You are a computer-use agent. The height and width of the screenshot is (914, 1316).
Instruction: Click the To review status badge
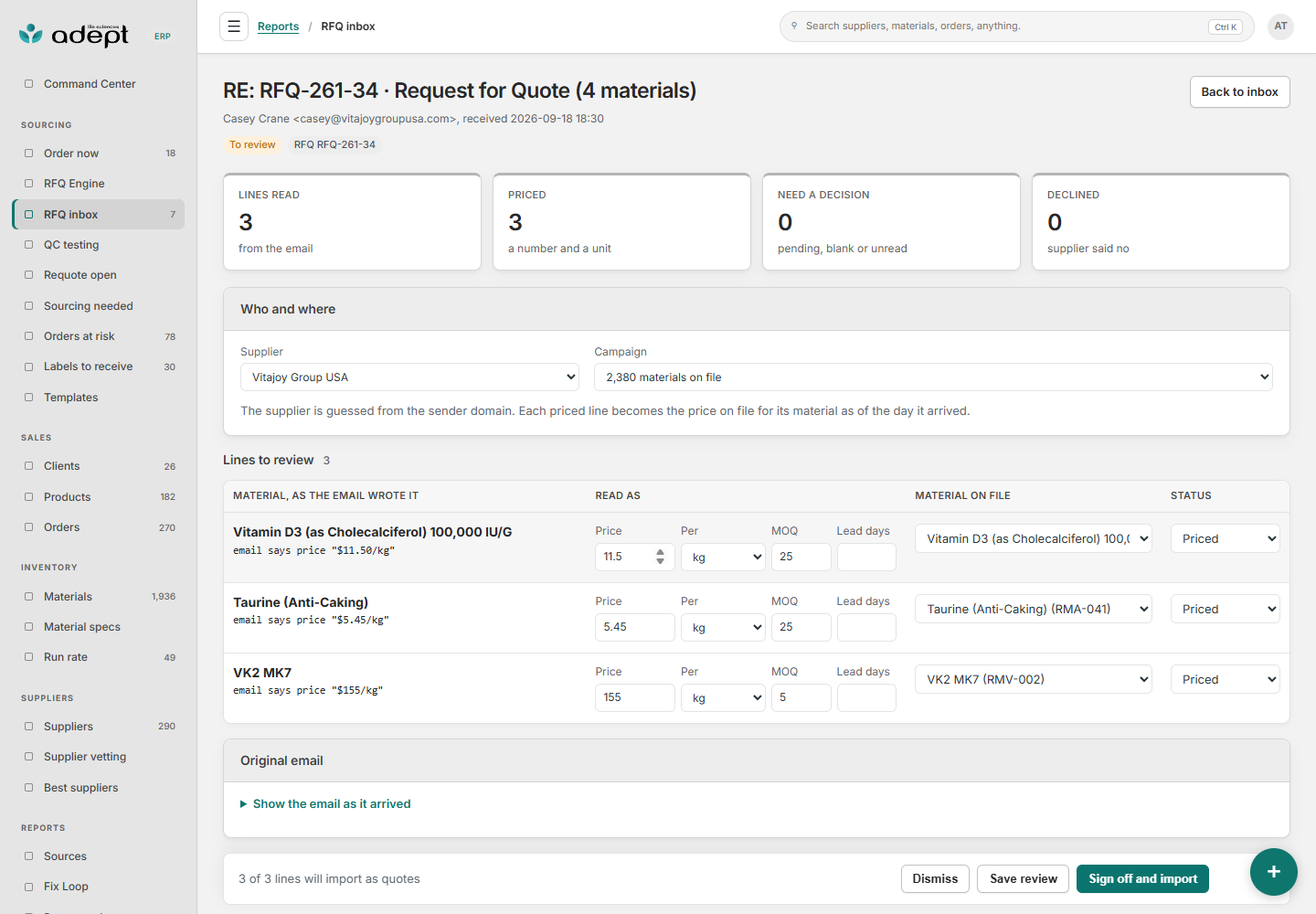(x=252, y=145)
